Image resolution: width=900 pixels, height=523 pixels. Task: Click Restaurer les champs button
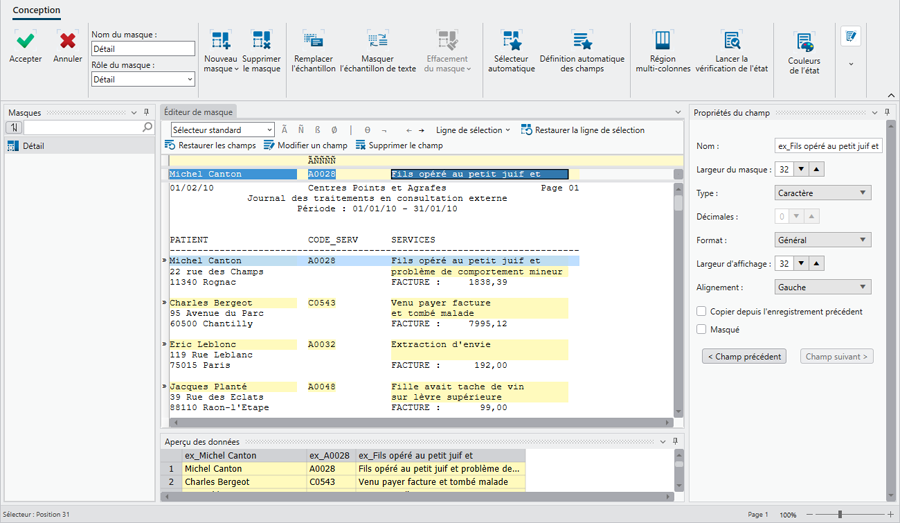point(210,146)
